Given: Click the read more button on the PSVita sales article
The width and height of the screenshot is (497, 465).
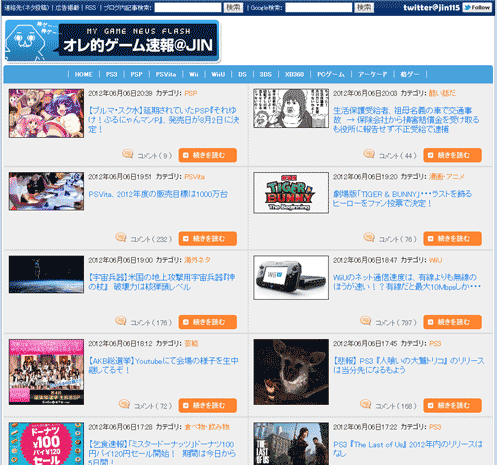Looking at the screenshot, I should [208, 239].
